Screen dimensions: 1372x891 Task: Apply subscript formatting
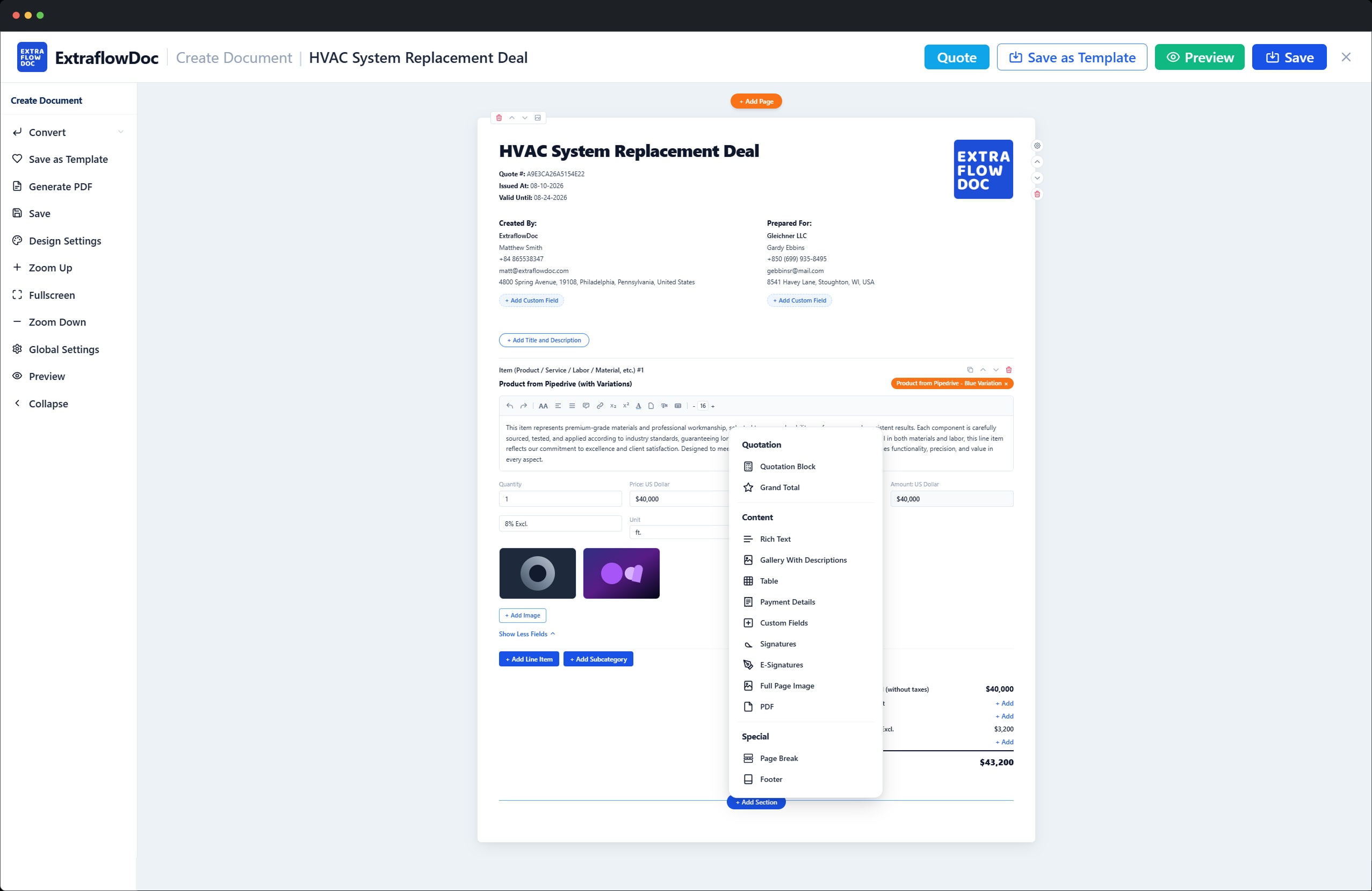coord(613,406)
